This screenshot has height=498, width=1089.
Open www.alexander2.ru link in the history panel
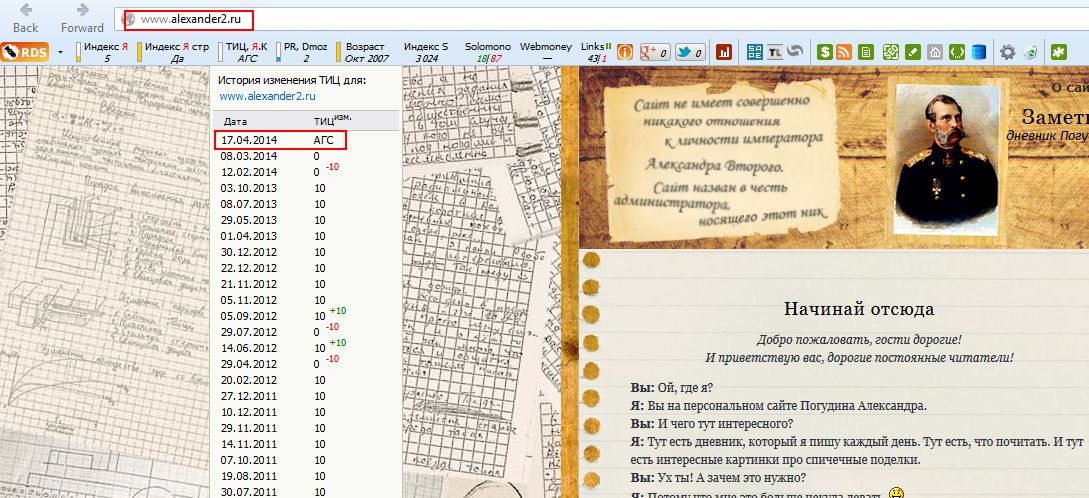(x=267, y=96)
